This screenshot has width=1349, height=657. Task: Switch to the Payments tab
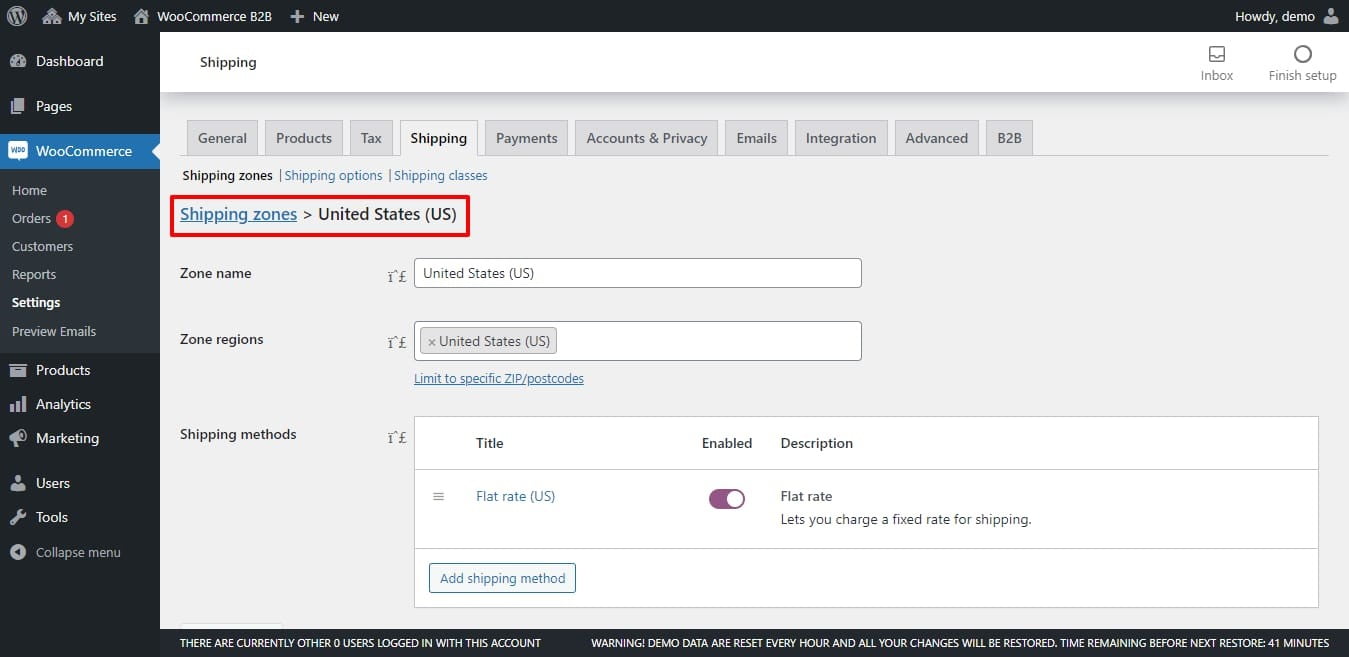[x=527, y=138]
